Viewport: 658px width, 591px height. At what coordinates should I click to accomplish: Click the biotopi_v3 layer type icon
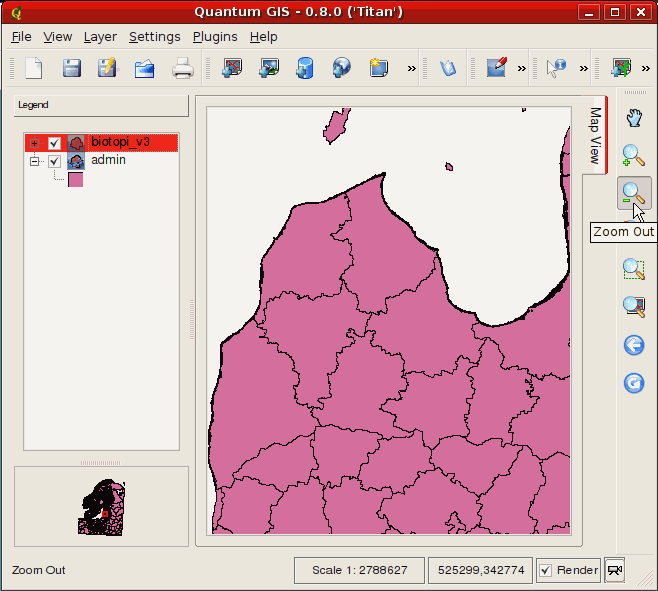[76, 143]
